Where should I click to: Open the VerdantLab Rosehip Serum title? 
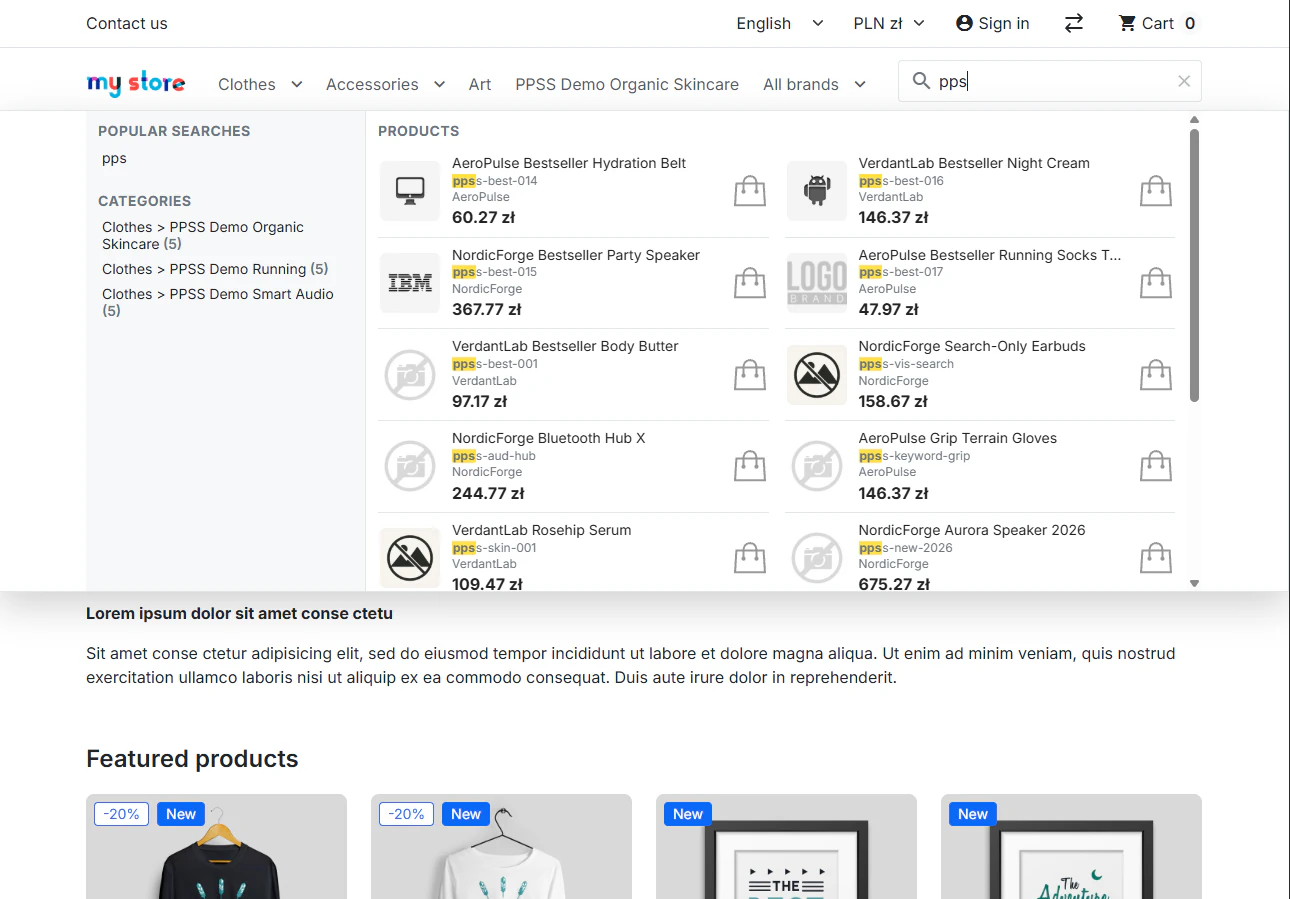(542, 530)
